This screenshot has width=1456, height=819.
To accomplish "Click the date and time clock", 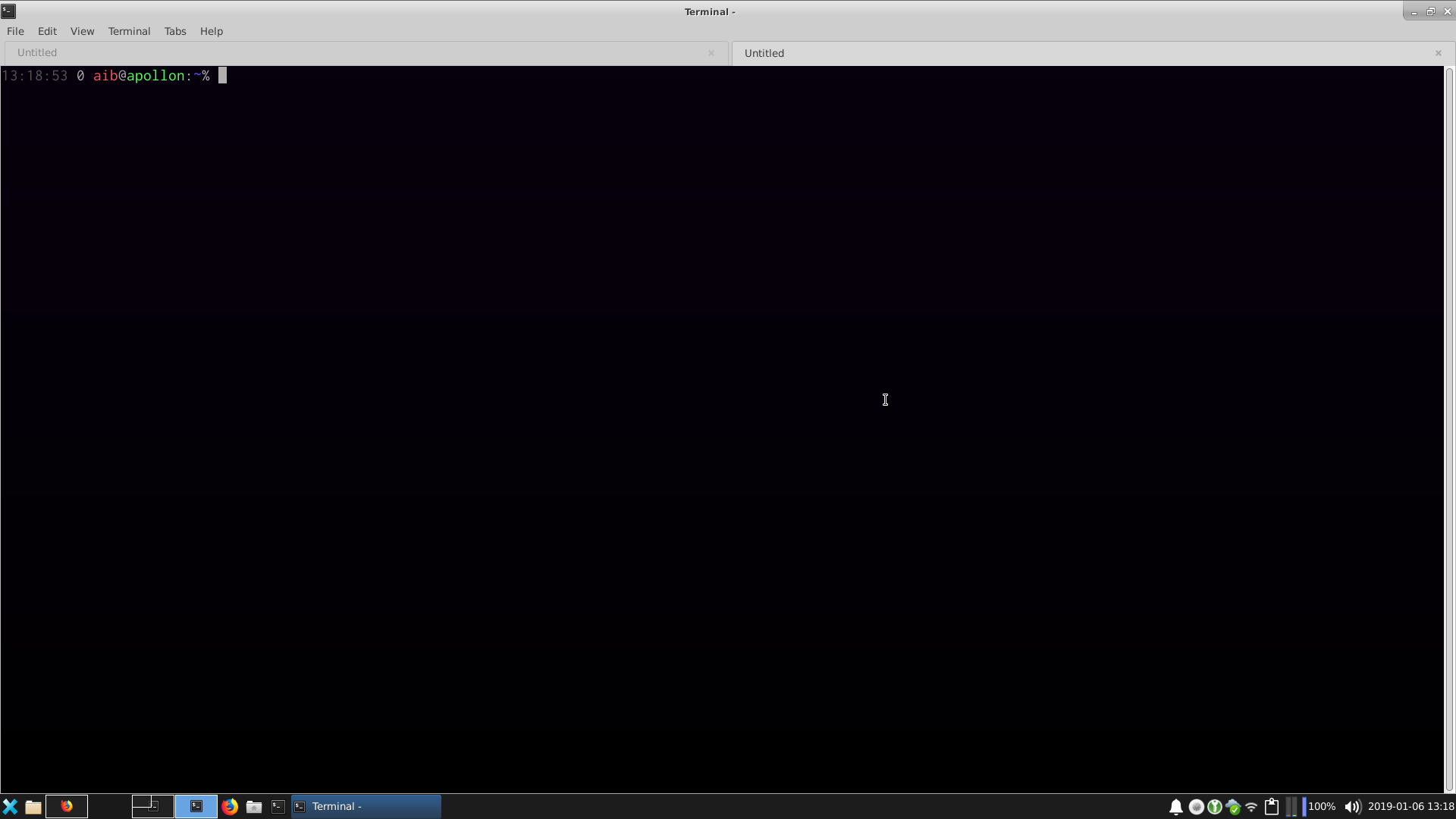I will pyautogui.click(x=1410, y=806).
